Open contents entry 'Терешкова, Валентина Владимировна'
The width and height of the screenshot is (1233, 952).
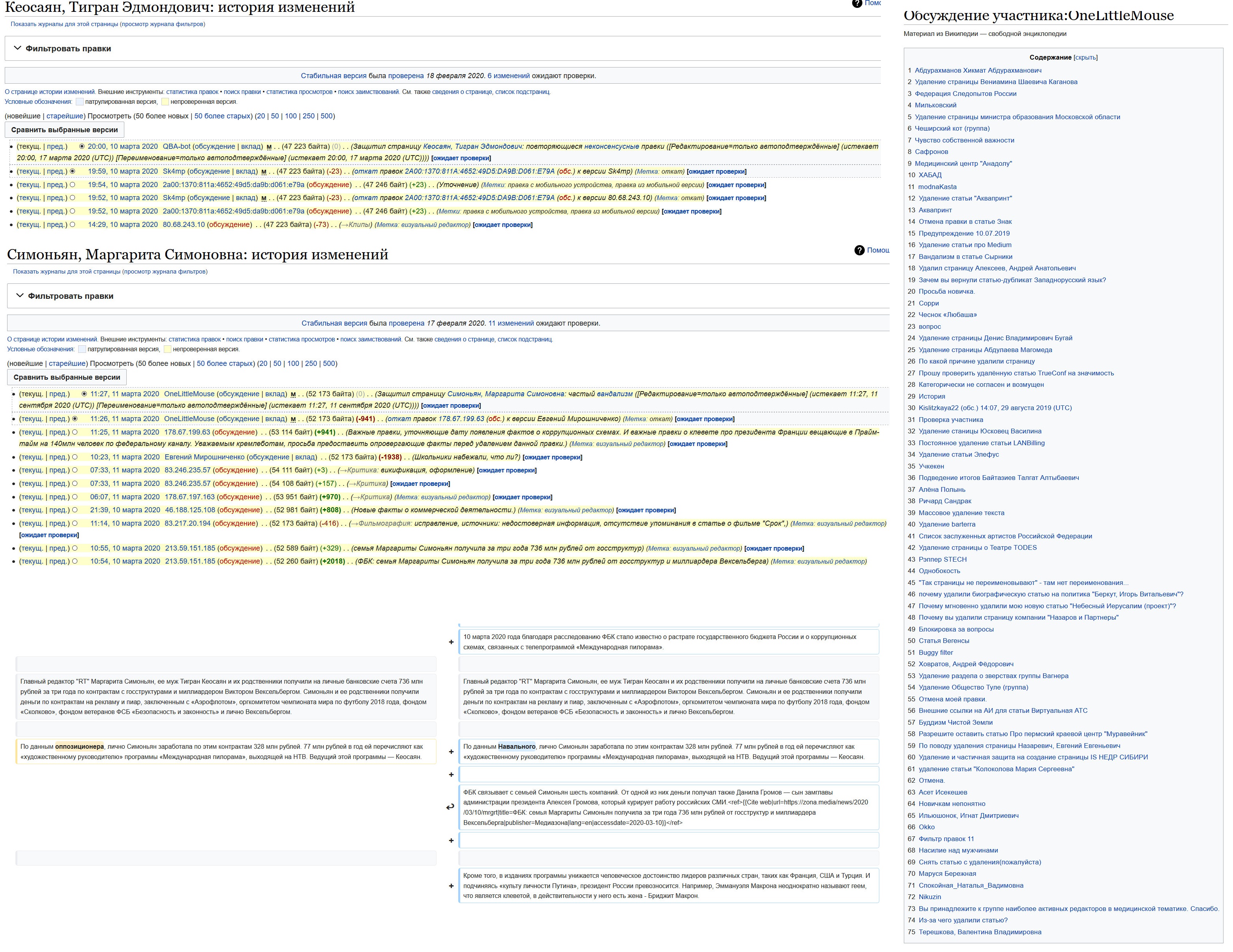[980, 931]
